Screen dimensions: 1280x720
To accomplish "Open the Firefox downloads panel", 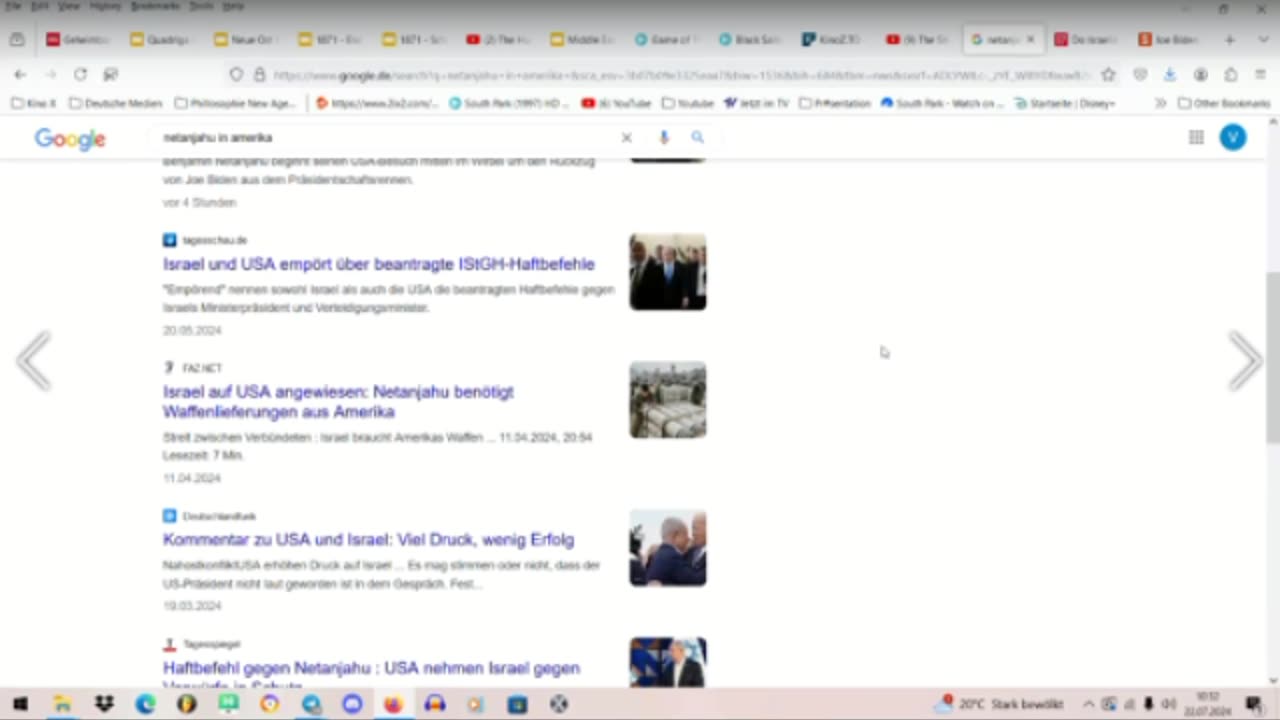I will click(1170, 75).
